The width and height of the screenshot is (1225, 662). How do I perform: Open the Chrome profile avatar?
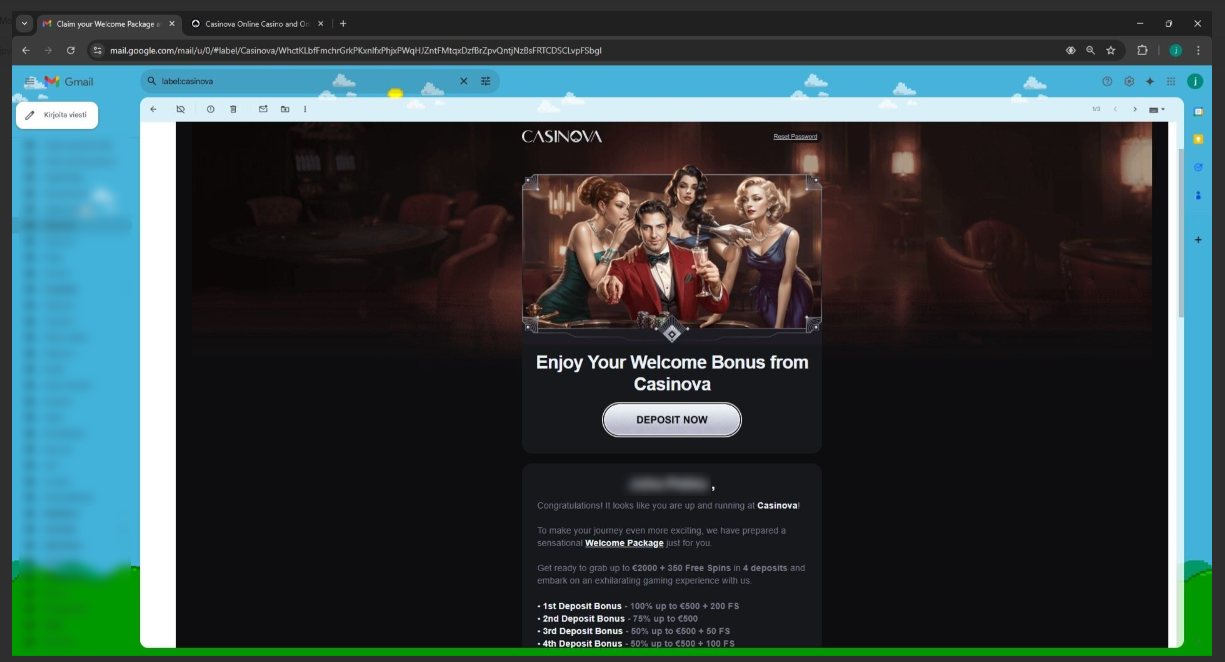click(x=1176, y=50)
